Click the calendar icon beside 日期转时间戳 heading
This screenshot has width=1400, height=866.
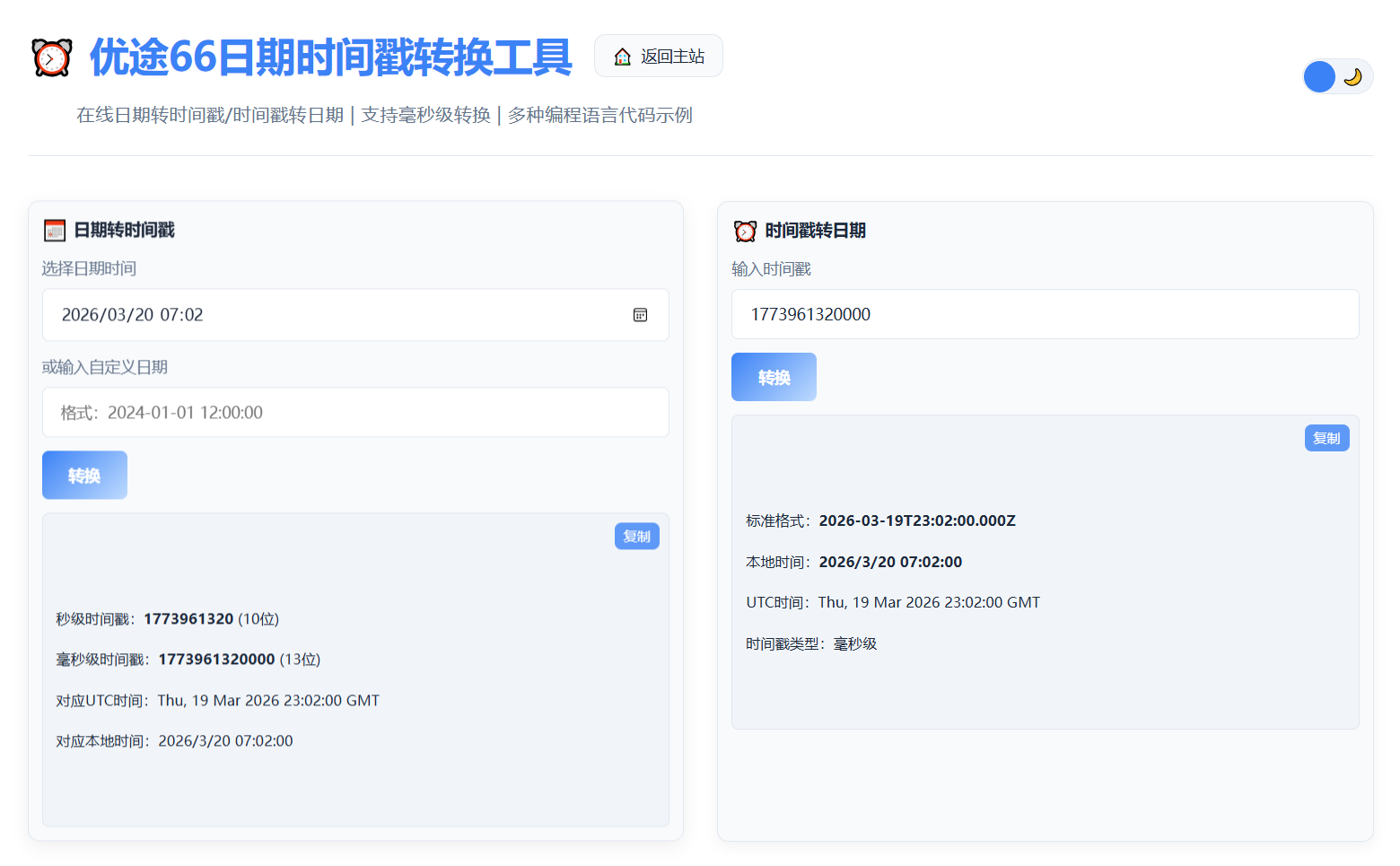click(x=55, y=231)
